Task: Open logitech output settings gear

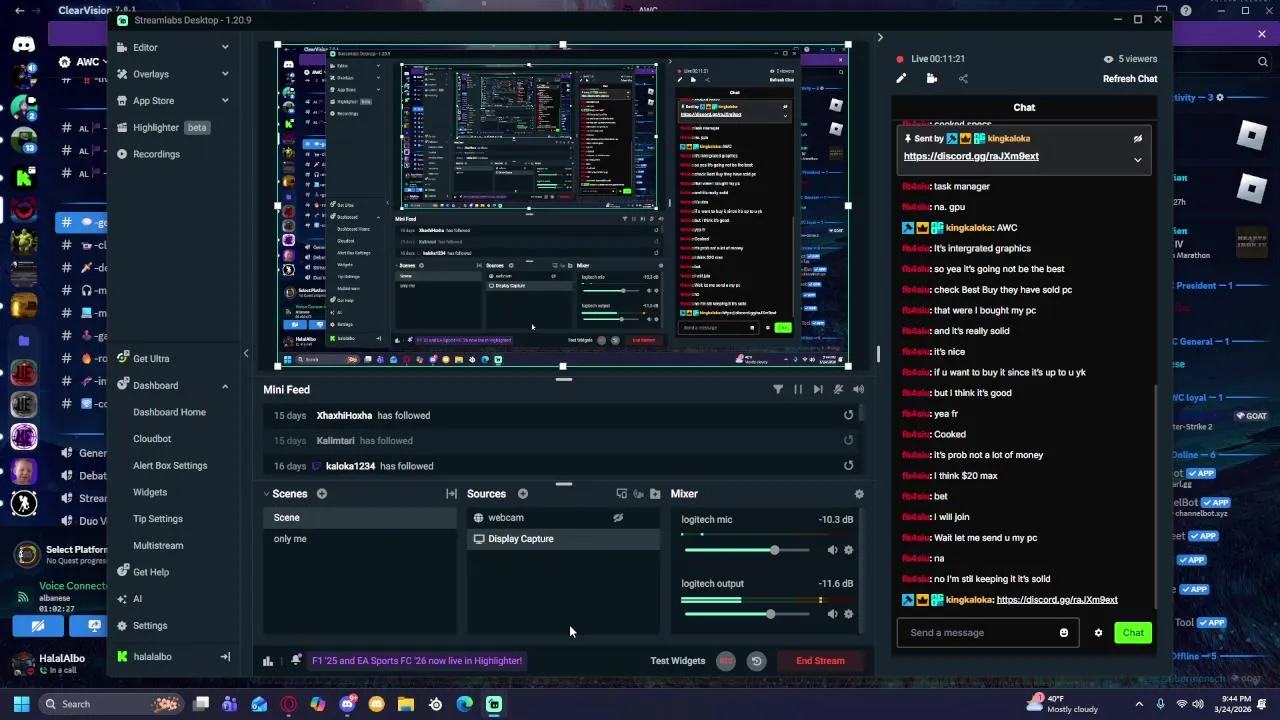Action: 848,614
